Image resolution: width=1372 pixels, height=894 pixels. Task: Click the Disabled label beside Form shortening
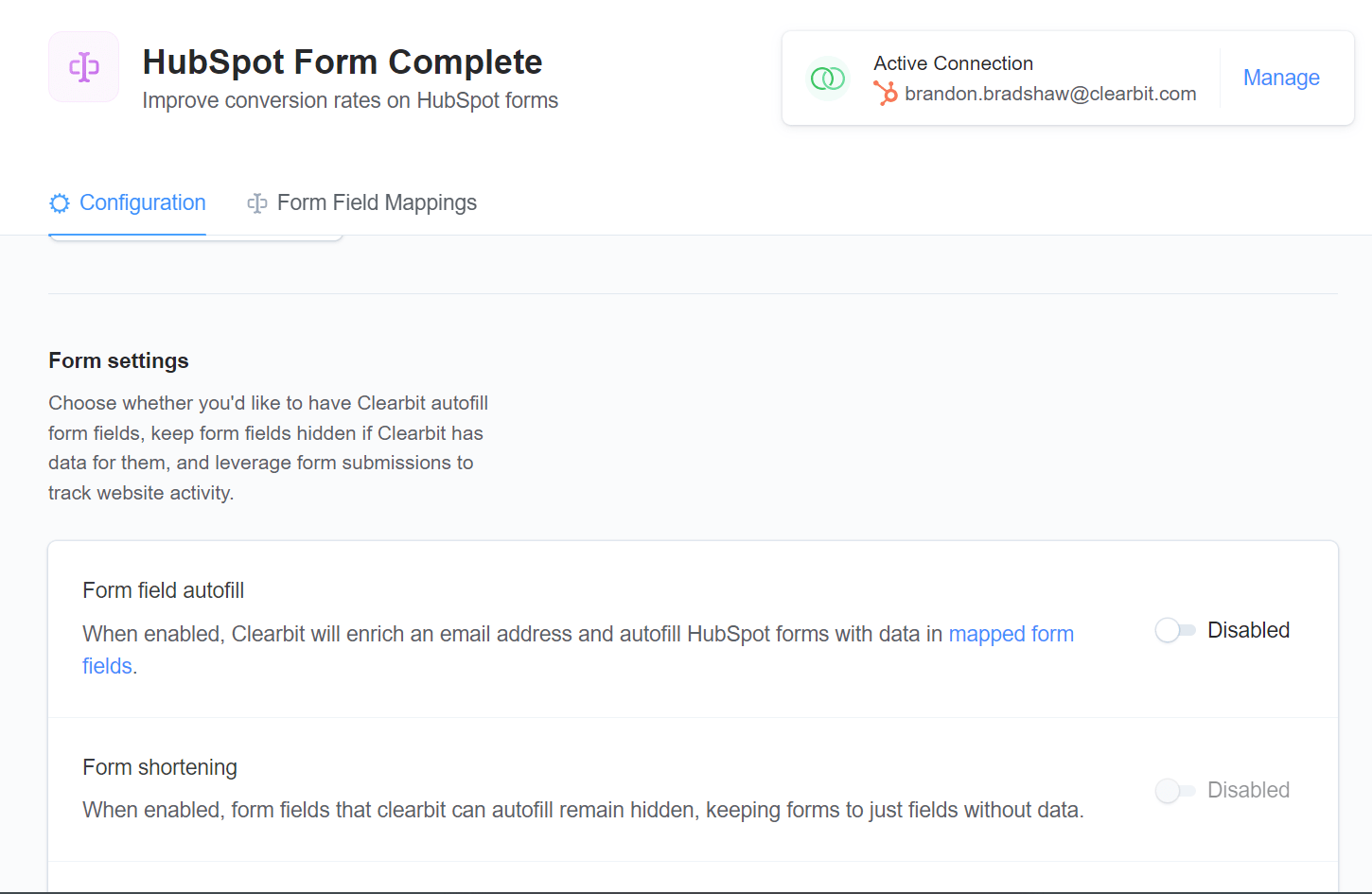[1248, 790]
